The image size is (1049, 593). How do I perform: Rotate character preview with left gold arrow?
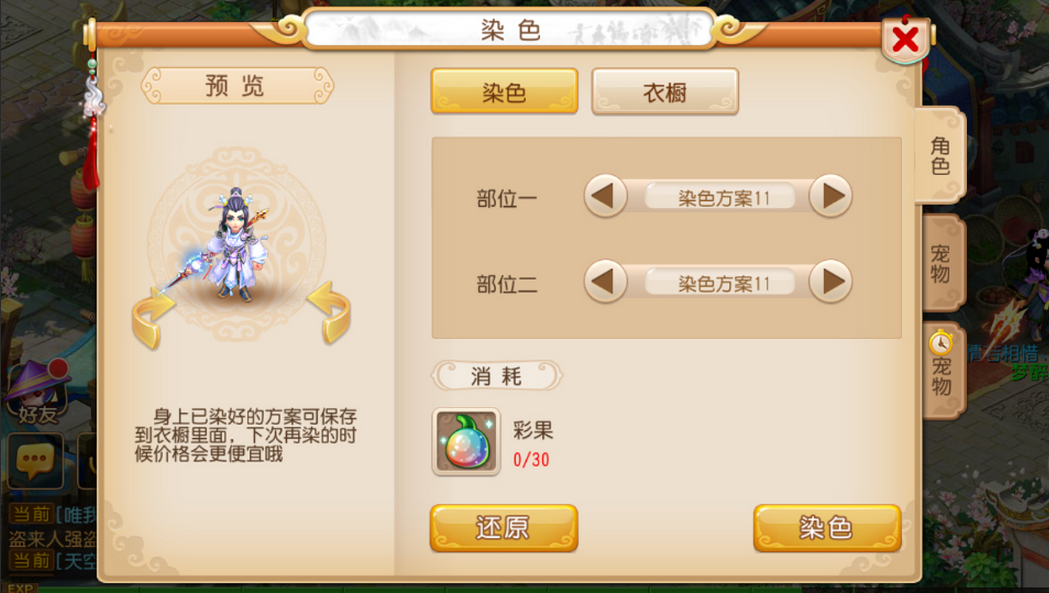tap(153, 319)
